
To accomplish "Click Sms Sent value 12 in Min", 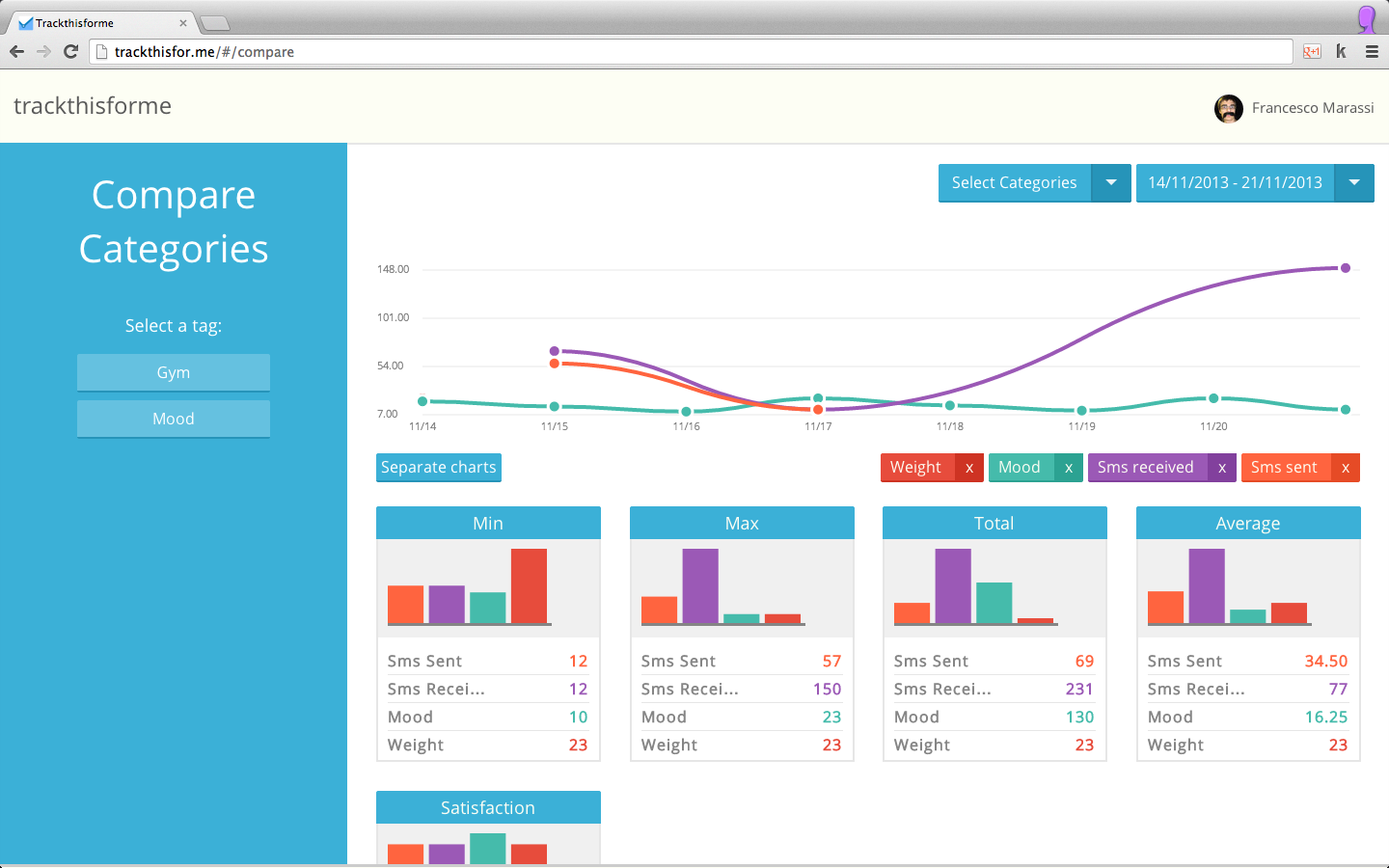I will tap(578, 661).
